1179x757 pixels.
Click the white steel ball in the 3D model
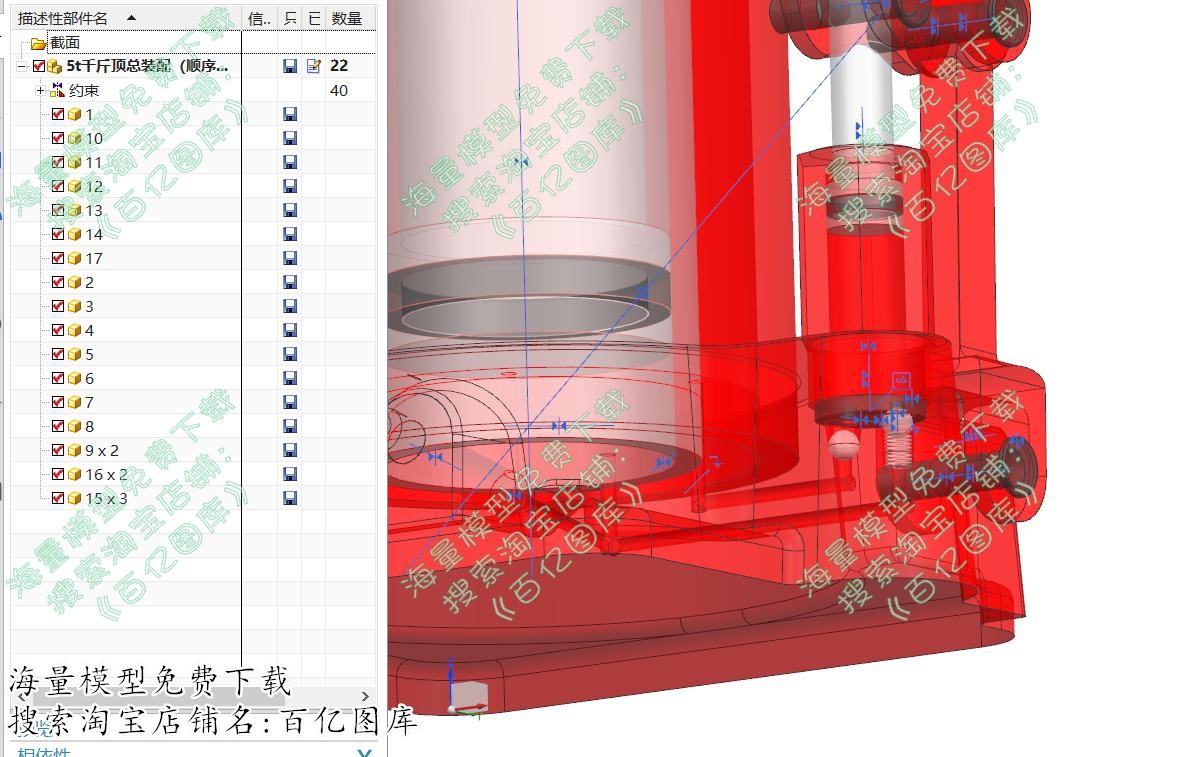tap(844, 444)
